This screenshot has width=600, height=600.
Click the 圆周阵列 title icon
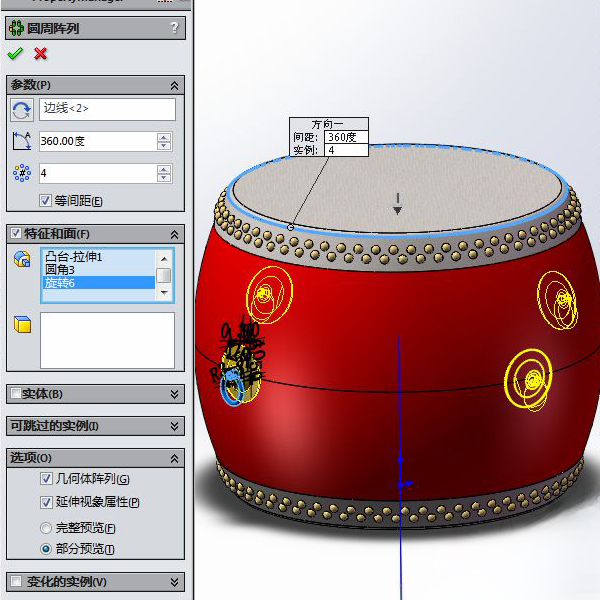pyautogui.click(x=16, y=28)
